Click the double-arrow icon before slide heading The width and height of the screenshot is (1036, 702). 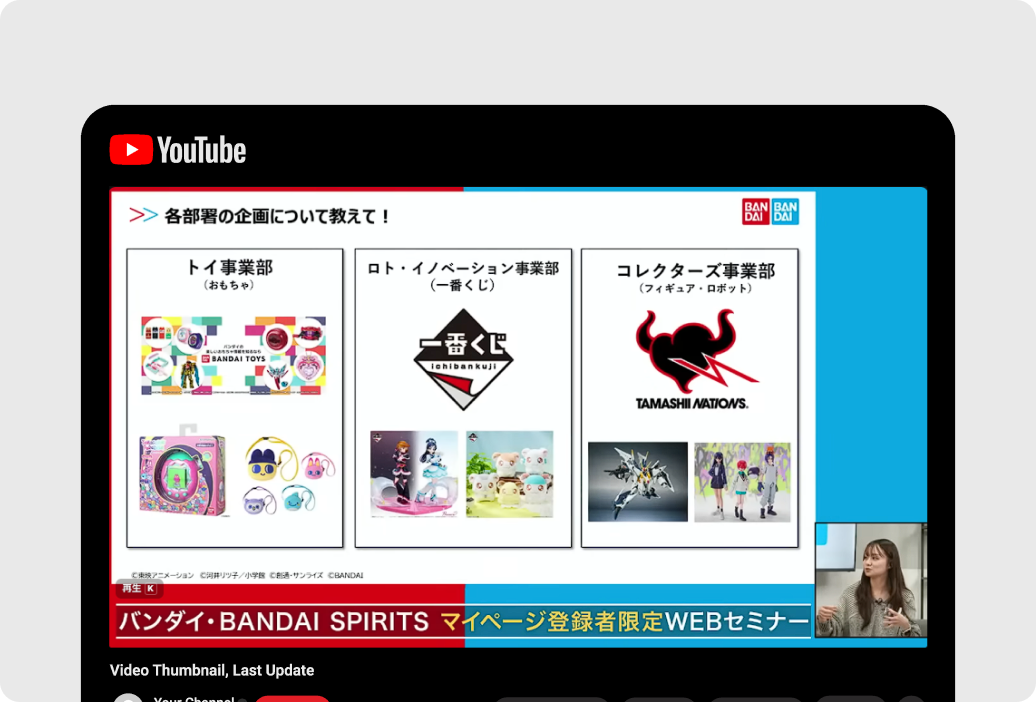pyautogui.click(x=143, y=215)
